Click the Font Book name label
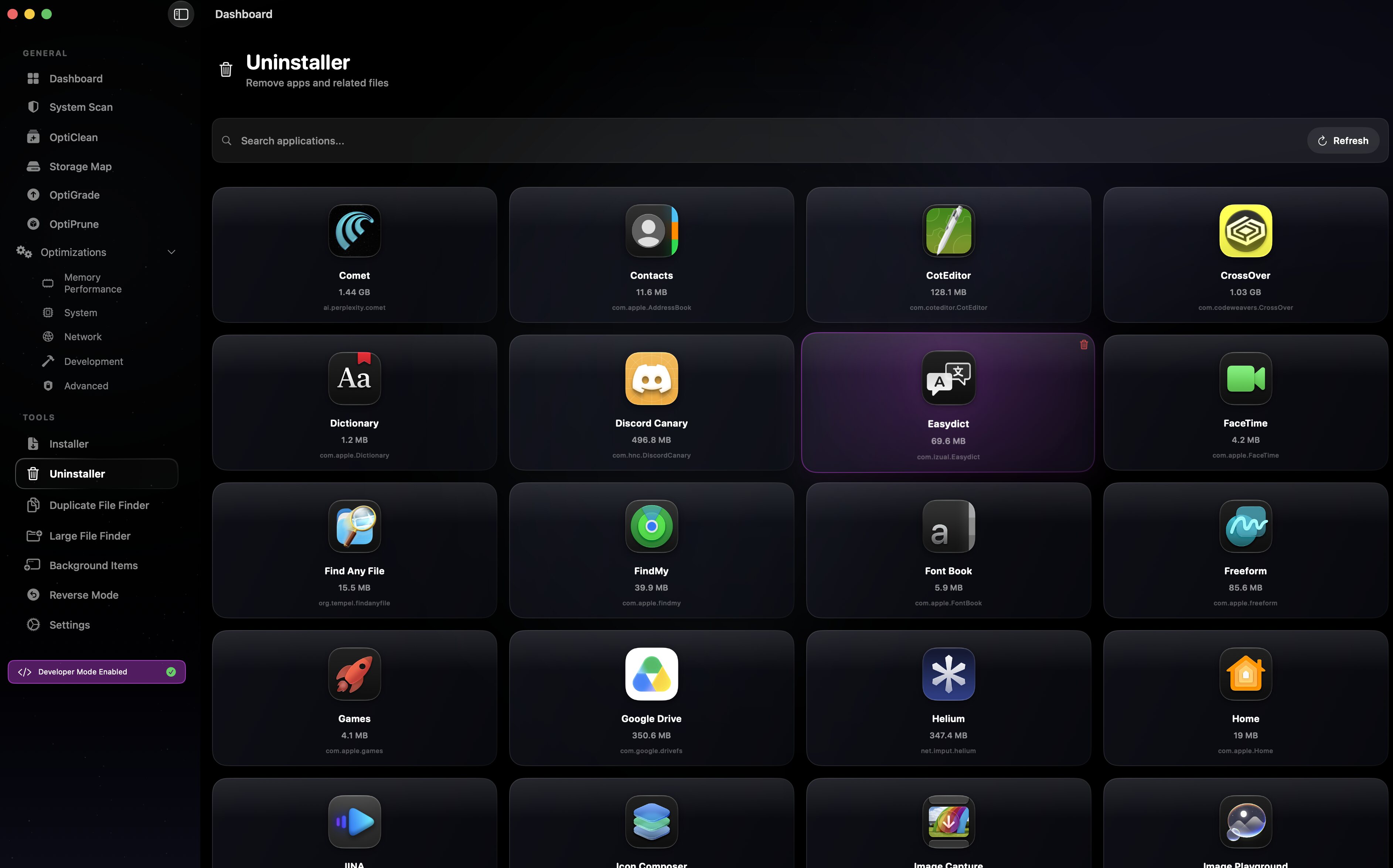 coord(948,571)
